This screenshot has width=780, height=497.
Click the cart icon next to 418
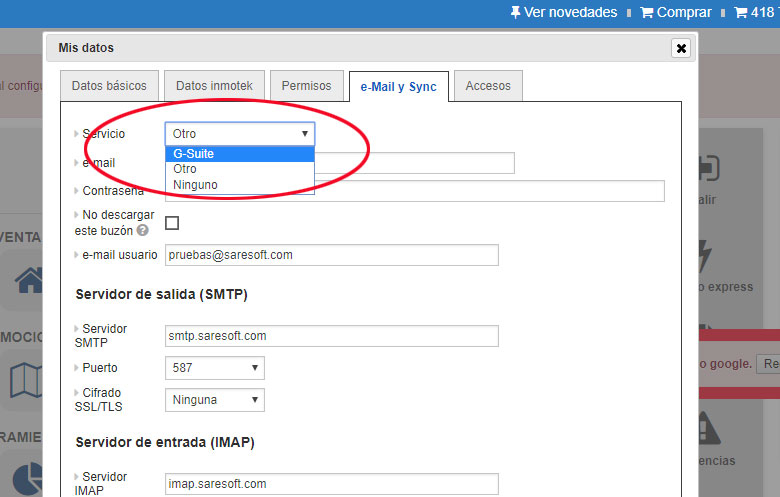(x=741, y=12)
